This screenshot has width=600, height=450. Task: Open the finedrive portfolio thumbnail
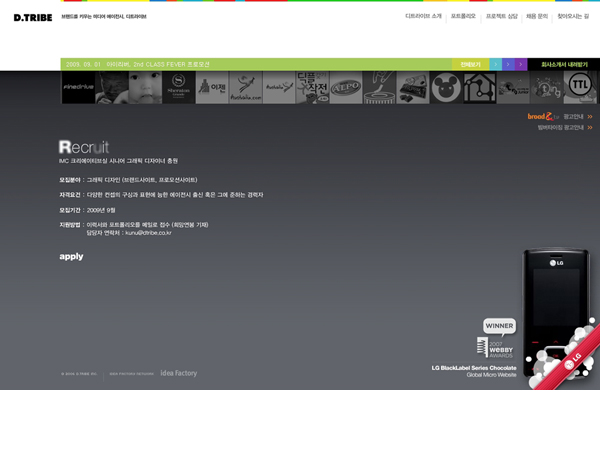click(78, 88)
